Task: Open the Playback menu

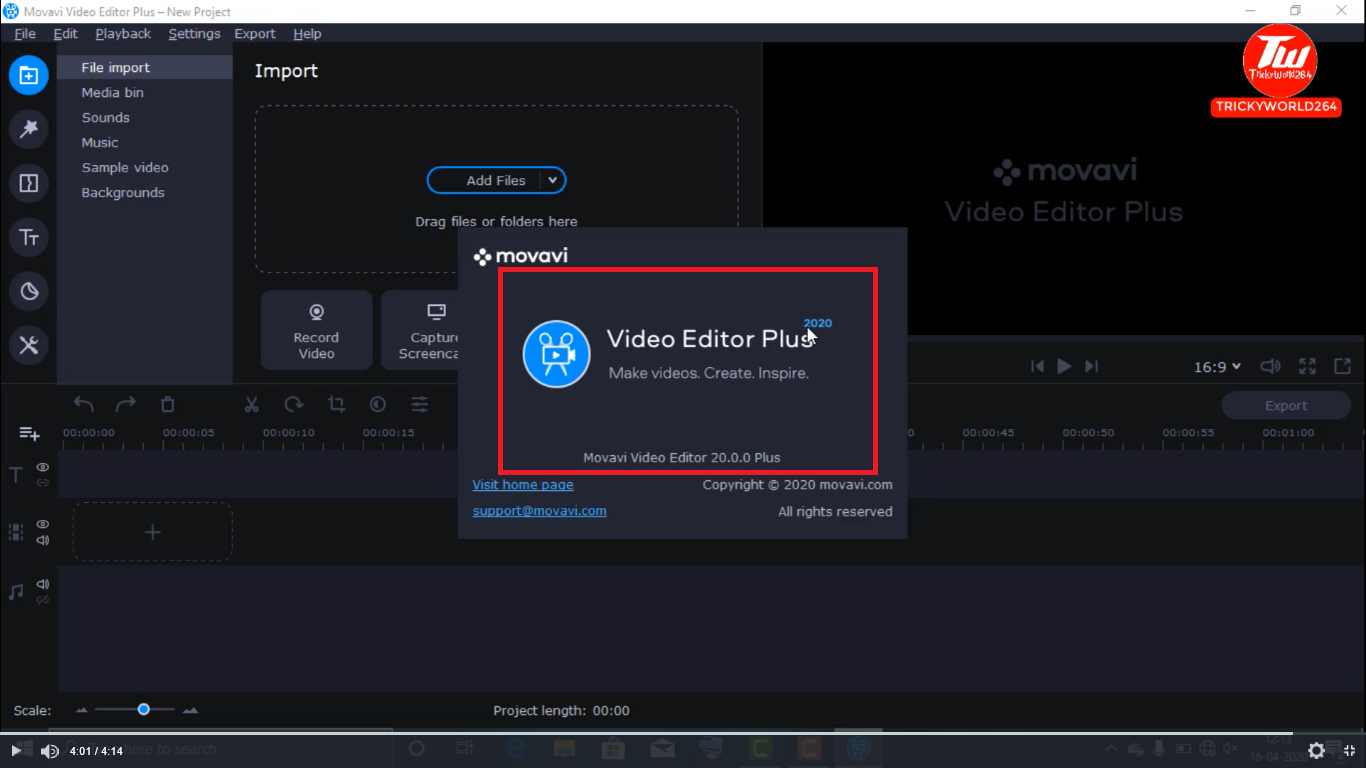Action: (123, 33)
